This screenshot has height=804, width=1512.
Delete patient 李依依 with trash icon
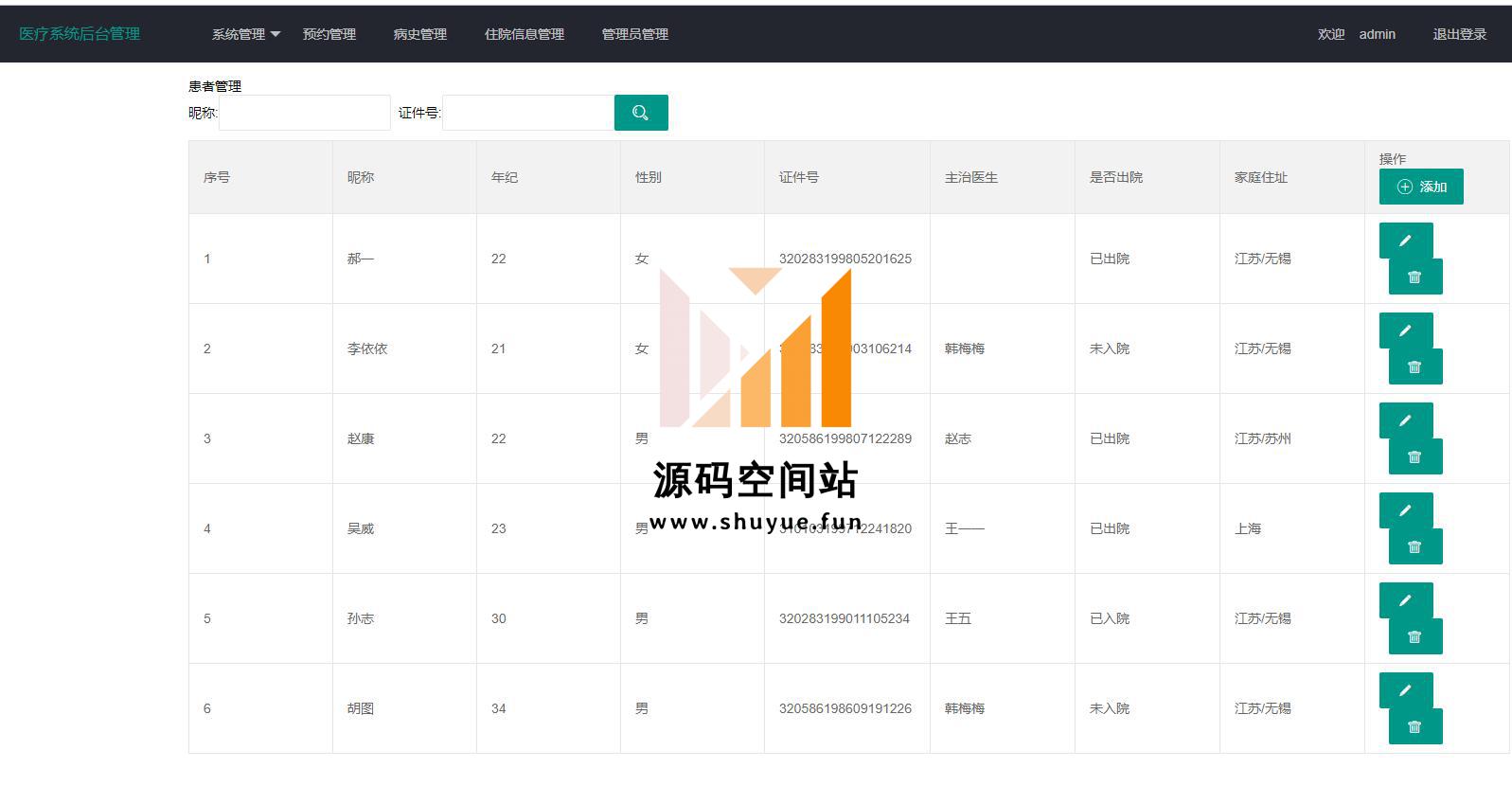pyautogui.click(x=1414, y=367)
